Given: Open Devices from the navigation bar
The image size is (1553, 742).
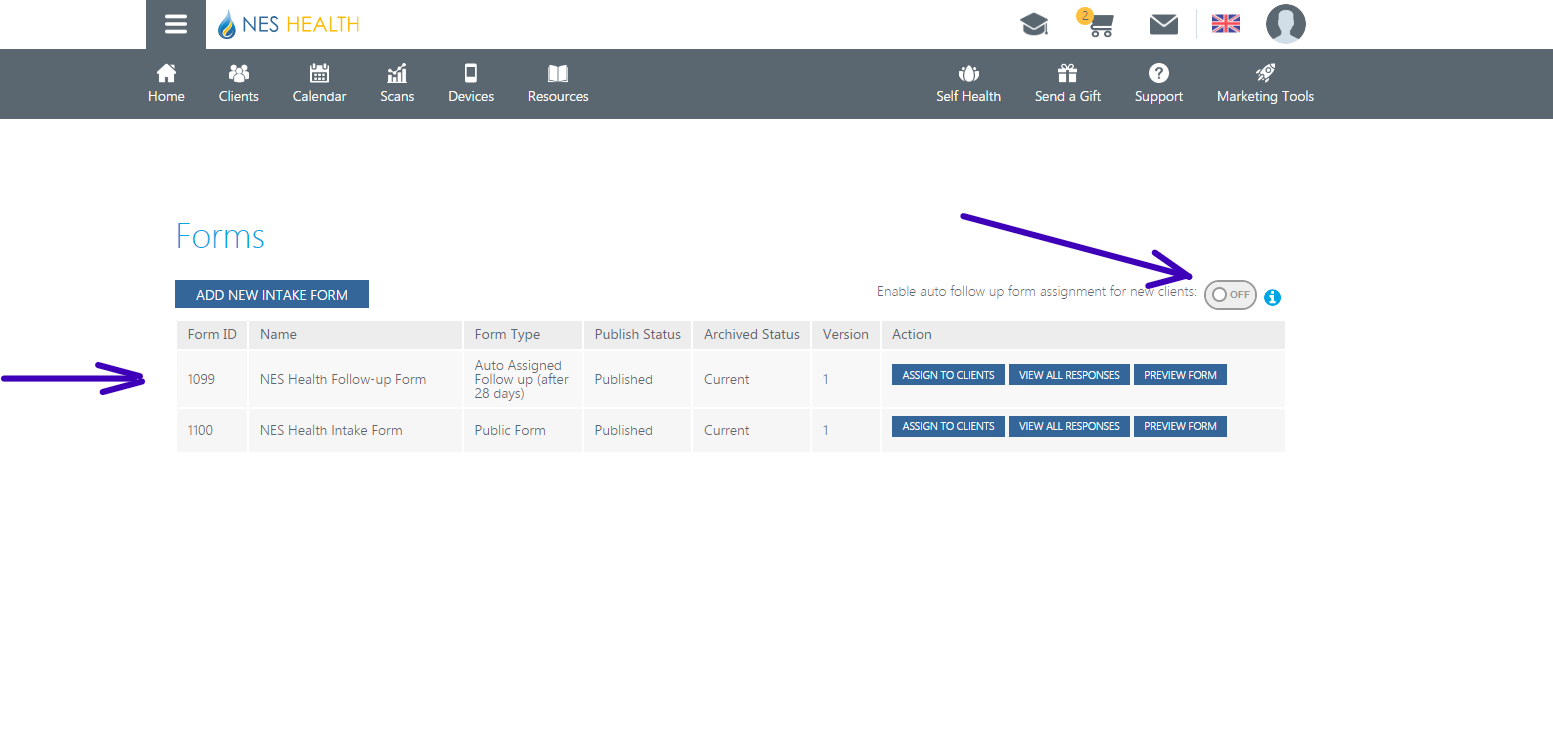Looking at the screenshot, I should point(471,84).
